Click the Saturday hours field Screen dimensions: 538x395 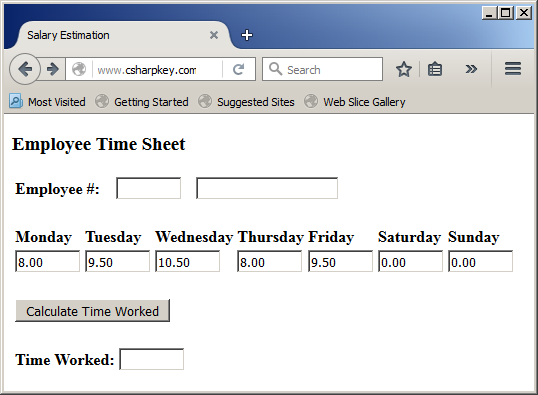(x=410, y=261)
